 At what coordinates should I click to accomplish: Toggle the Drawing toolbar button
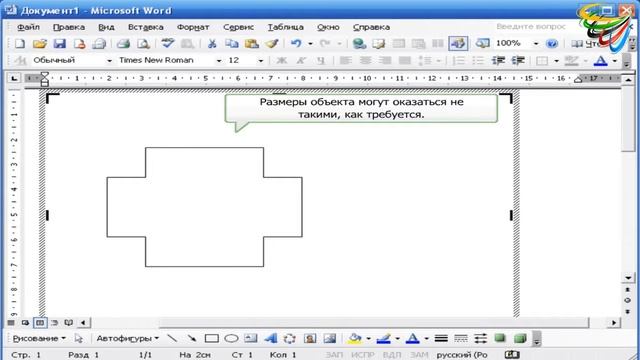click(x=458, y=43)
